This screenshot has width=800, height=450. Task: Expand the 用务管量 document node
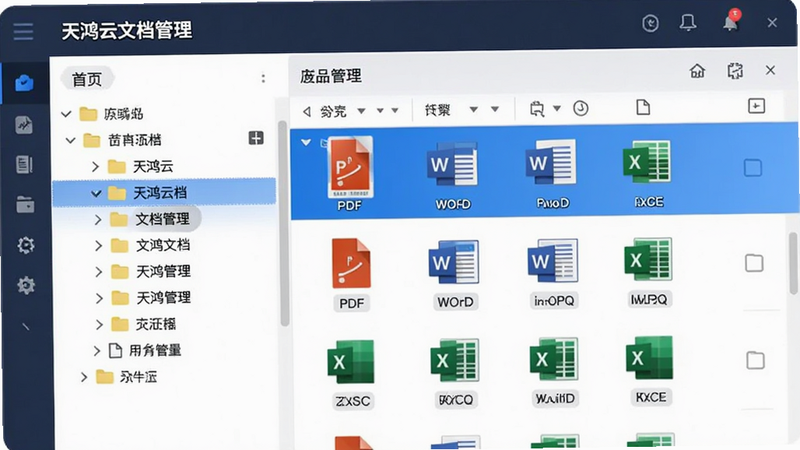tap(97, 351)
